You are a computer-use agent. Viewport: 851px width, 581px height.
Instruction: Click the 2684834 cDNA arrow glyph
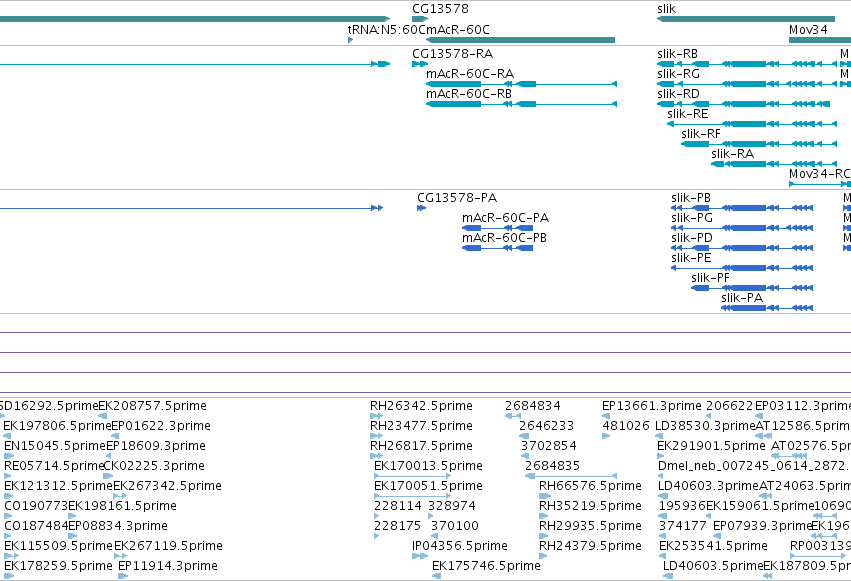pyautogui.click(x=513, y=416)
